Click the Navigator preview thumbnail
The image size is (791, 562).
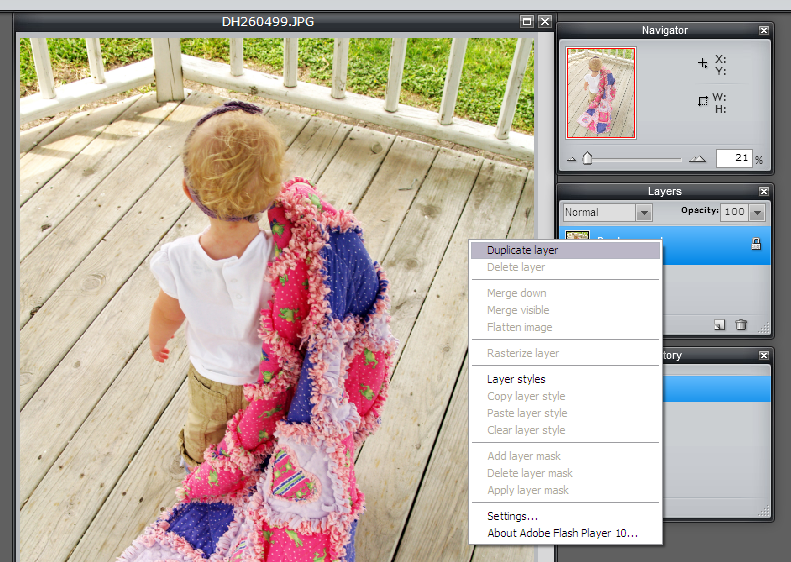(x=601, y=93)
